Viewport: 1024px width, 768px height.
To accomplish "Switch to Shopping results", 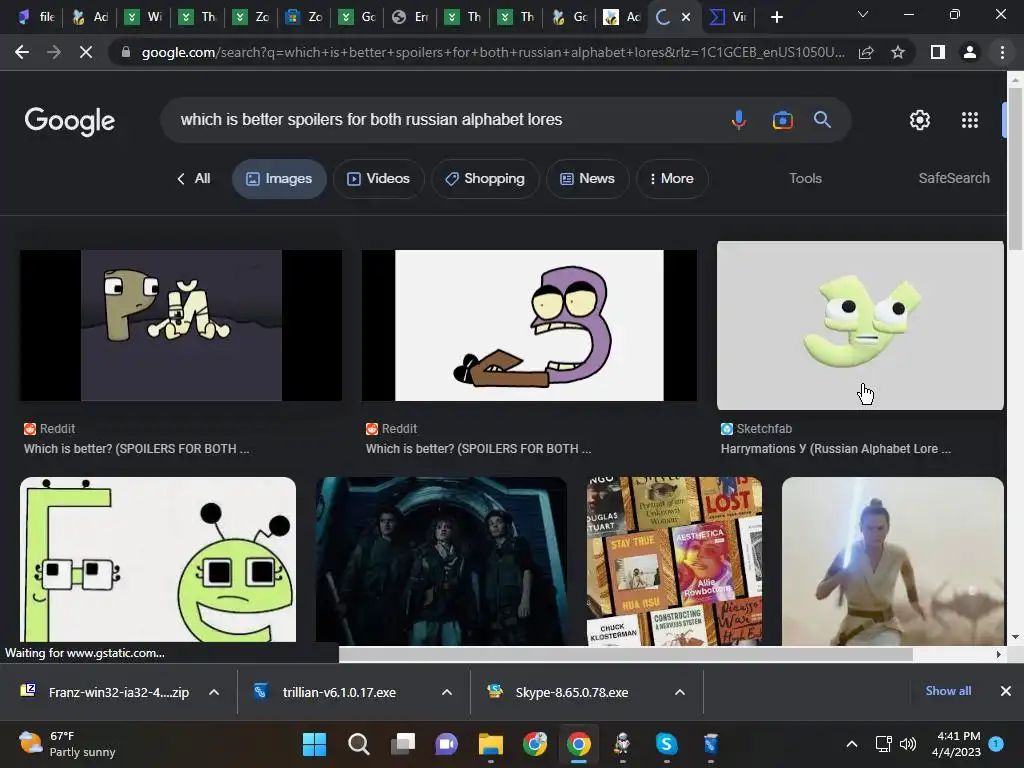I will 485,179.
